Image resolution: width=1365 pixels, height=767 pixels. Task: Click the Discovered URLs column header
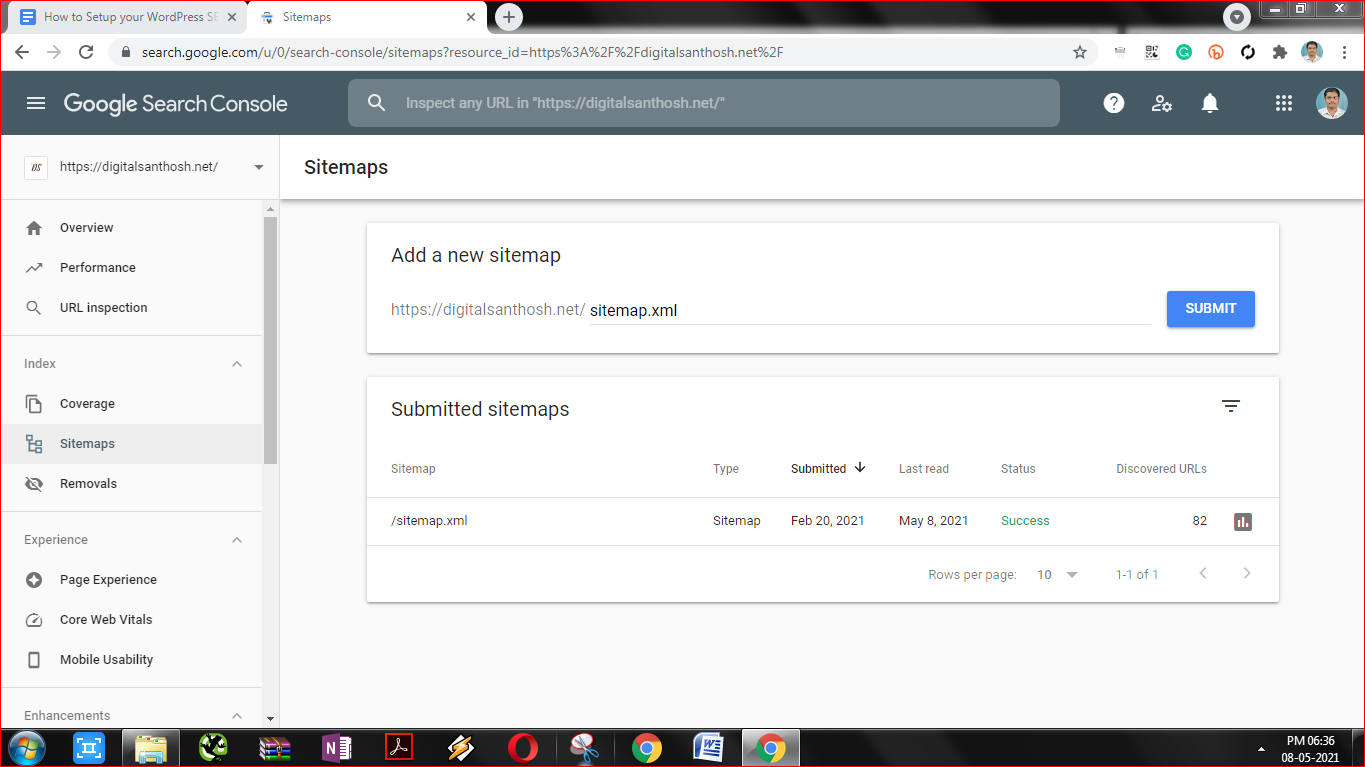[x=1161, y=469]
